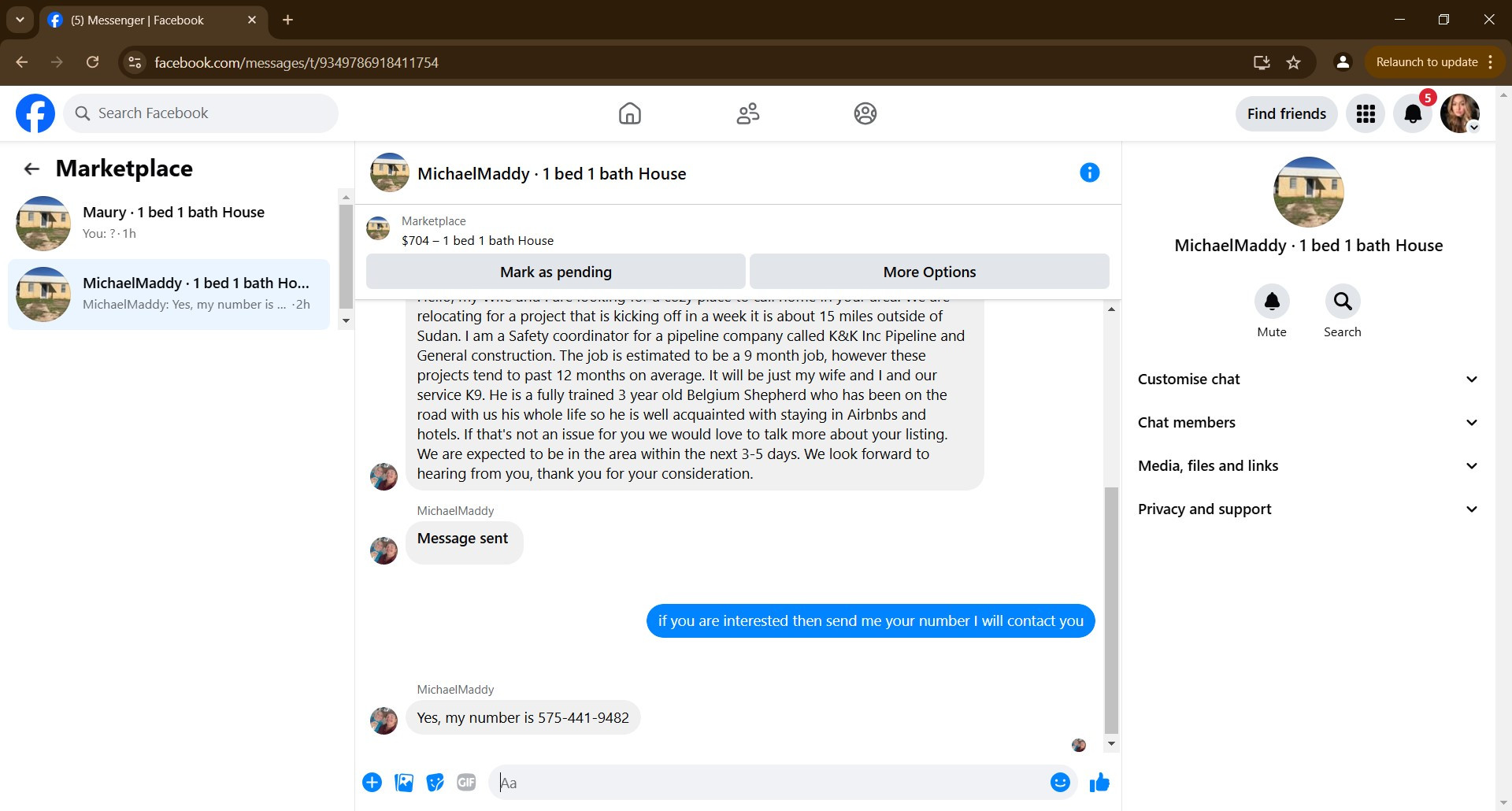Send a thumbs-up like
This screenshot has width=1512, height=811.
[1099, 783]
